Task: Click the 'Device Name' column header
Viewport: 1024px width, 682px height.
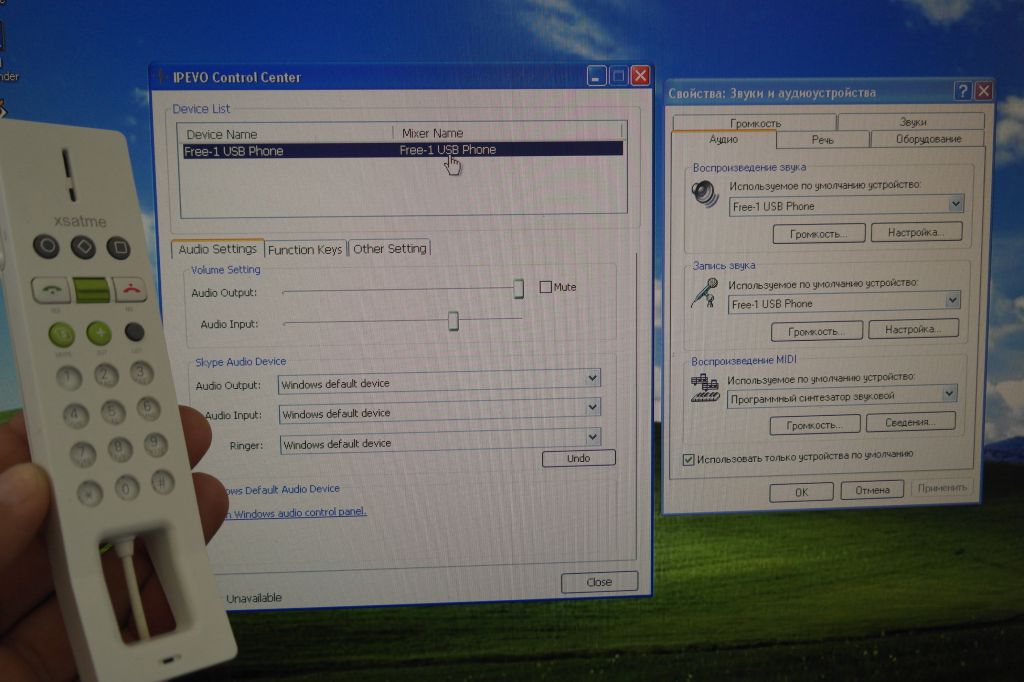Action: click(x=221, y=135)
